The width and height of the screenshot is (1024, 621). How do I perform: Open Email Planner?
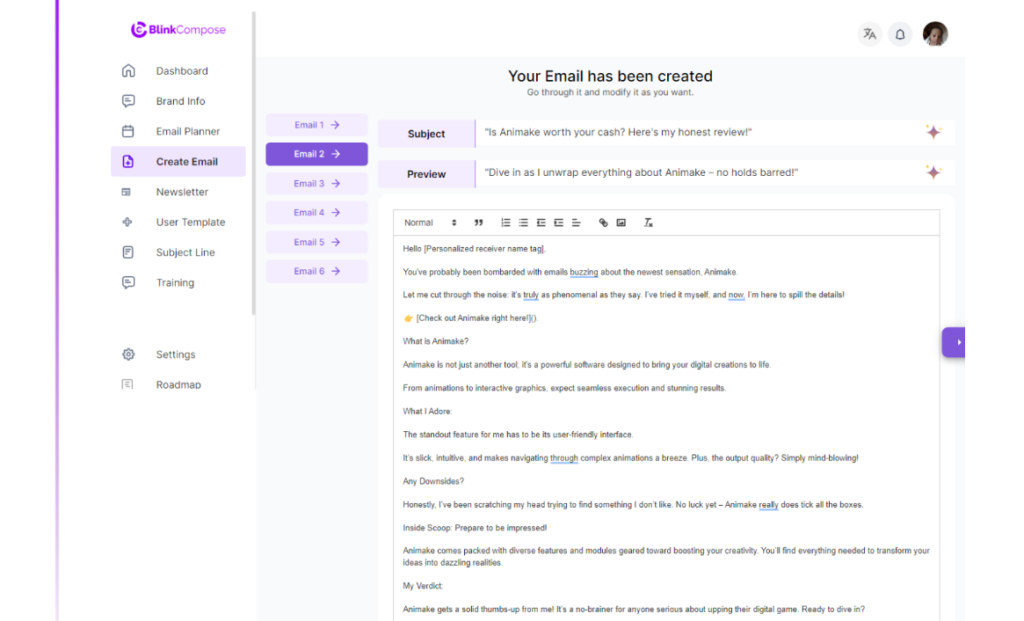[x=187, y=131]
